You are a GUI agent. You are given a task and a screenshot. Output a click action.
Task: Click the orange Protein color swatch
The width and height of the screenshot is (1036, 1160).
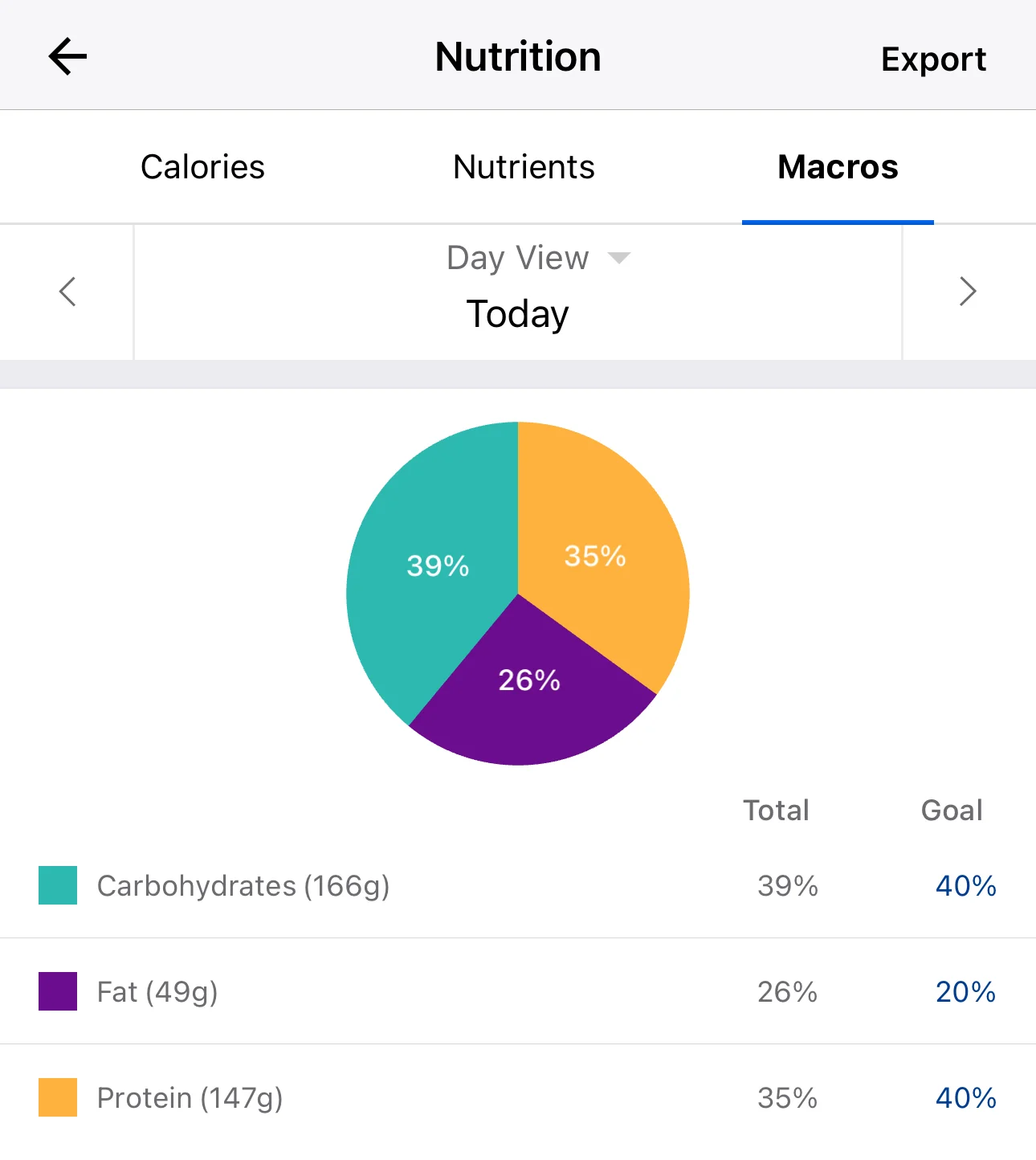pyautogui.click(x=58, y=1097)
